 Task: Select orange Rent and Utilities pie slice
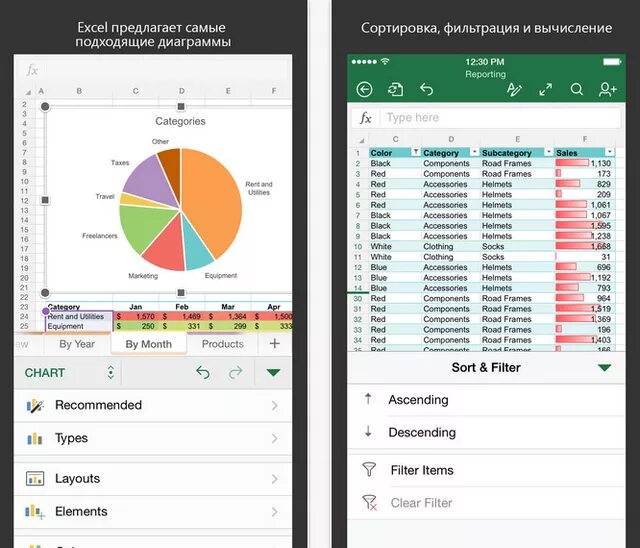point(212,200)
